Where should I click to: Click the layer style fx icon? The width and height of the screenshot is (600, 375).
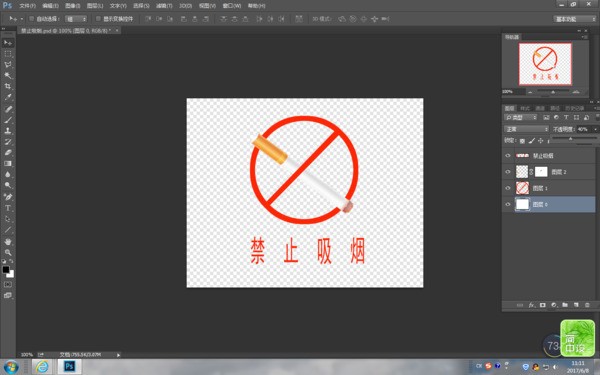click(x=532, y=305)
